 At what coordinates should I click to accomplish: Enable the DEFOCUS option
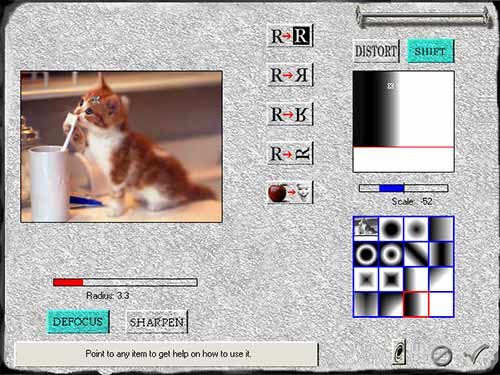pos(78,322)
